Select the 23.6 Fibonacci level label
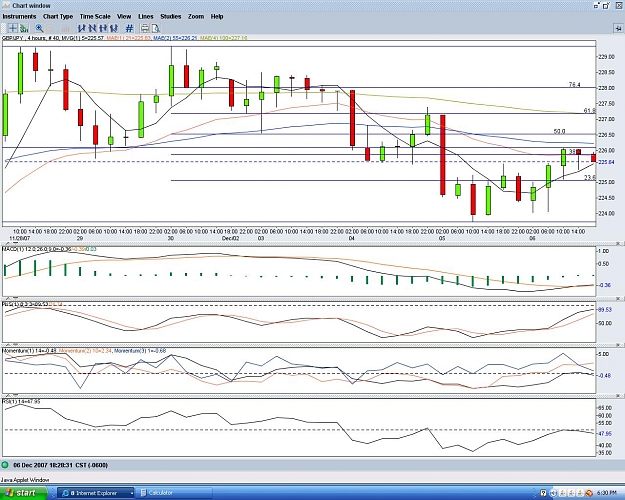625x500 pixels. click(590, 177)
